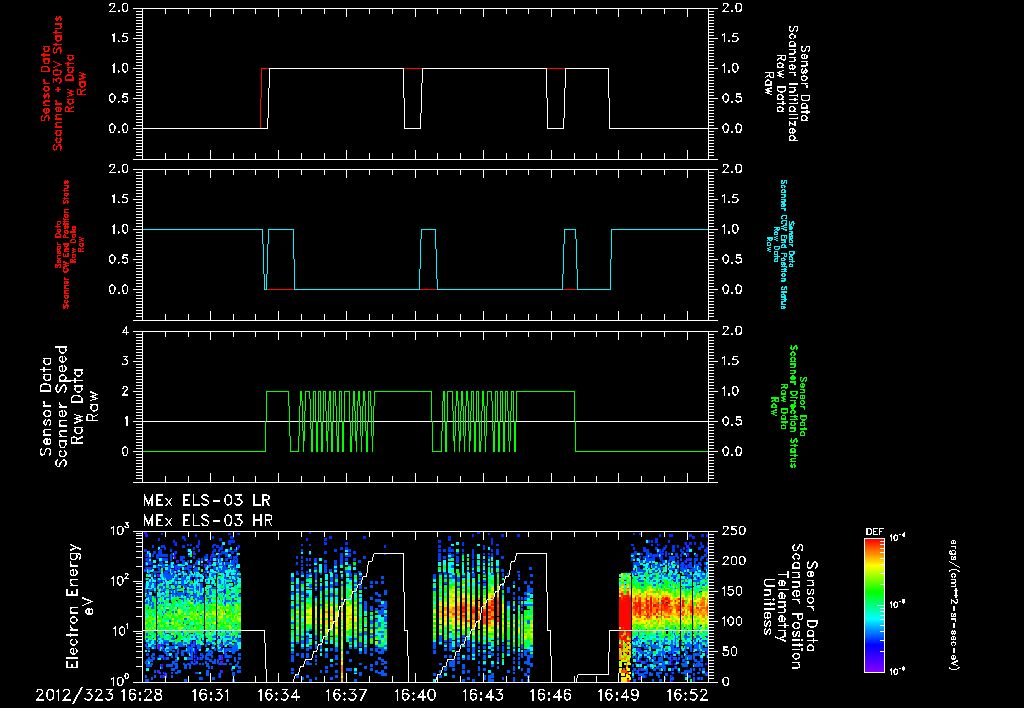
Task: Click the '2012/323 16:28' start time label
Action: (101, 696)
